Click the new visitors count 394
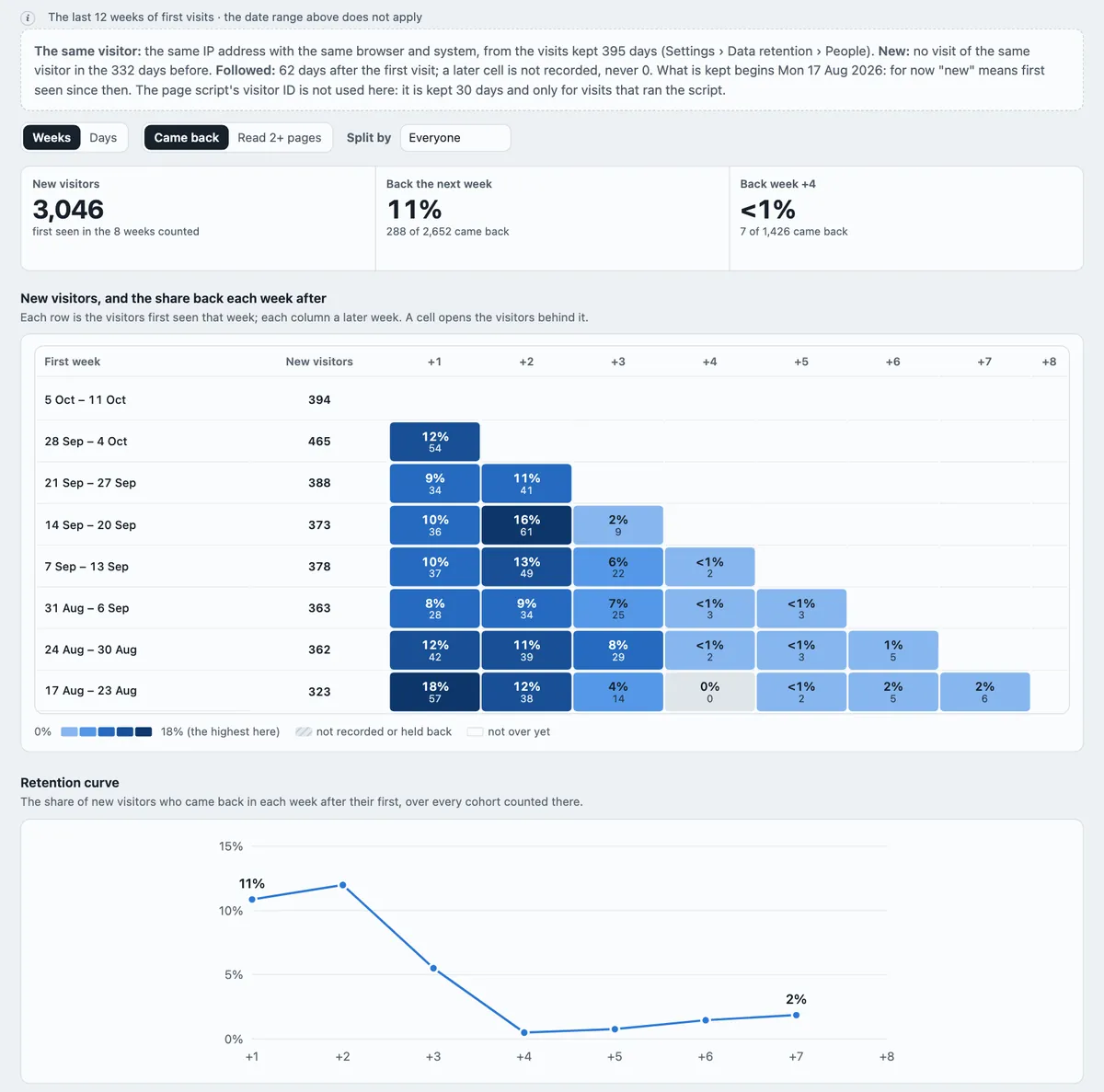This screenshot has width=1104, height=1092. (x=319, y=400)
